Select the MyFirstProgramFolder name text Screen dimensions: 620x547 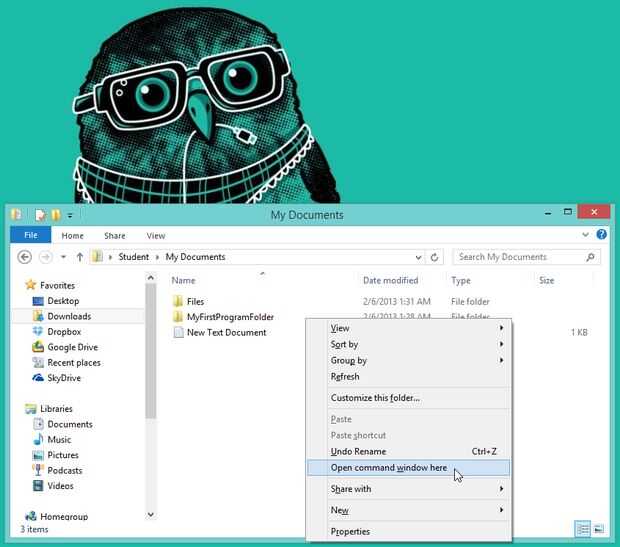[230, 317]
